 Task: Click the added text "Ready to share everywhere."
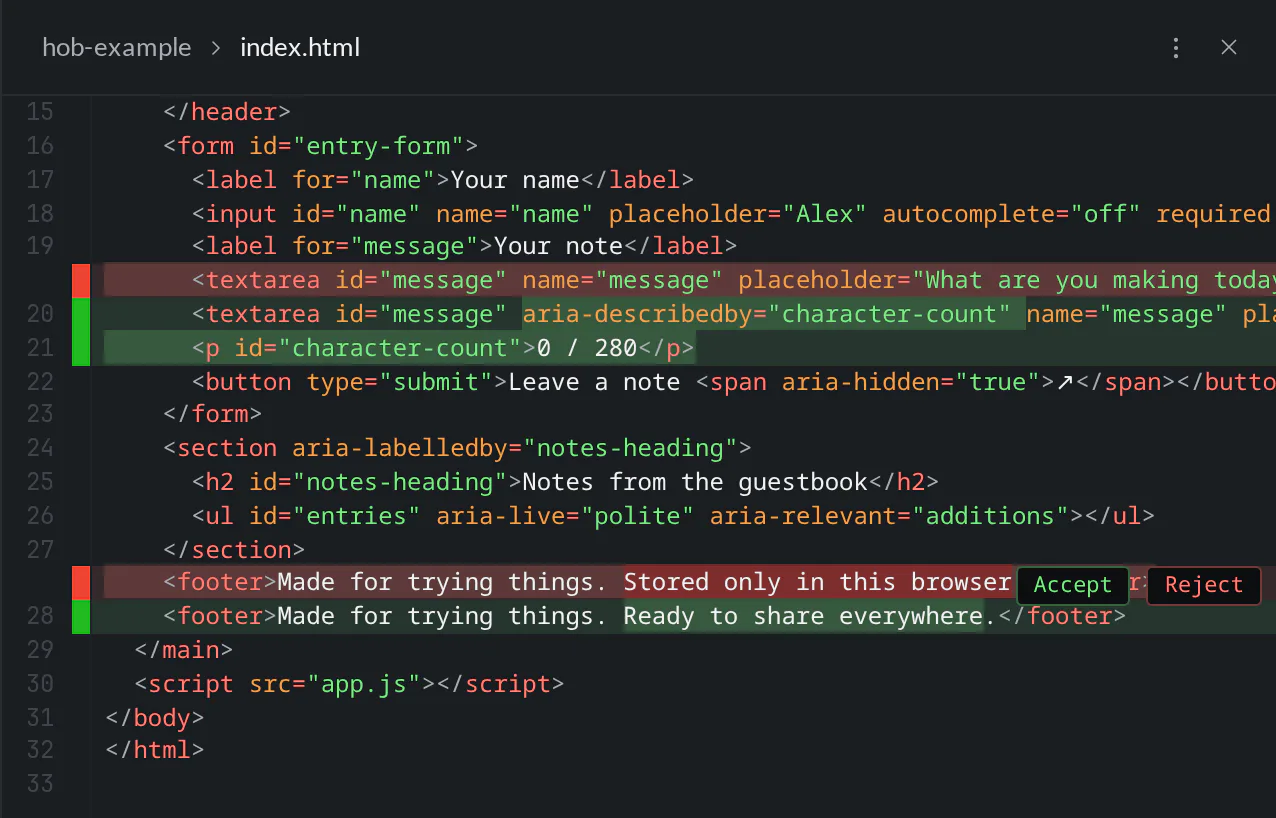pyautogui.click(x=810, y=616)
